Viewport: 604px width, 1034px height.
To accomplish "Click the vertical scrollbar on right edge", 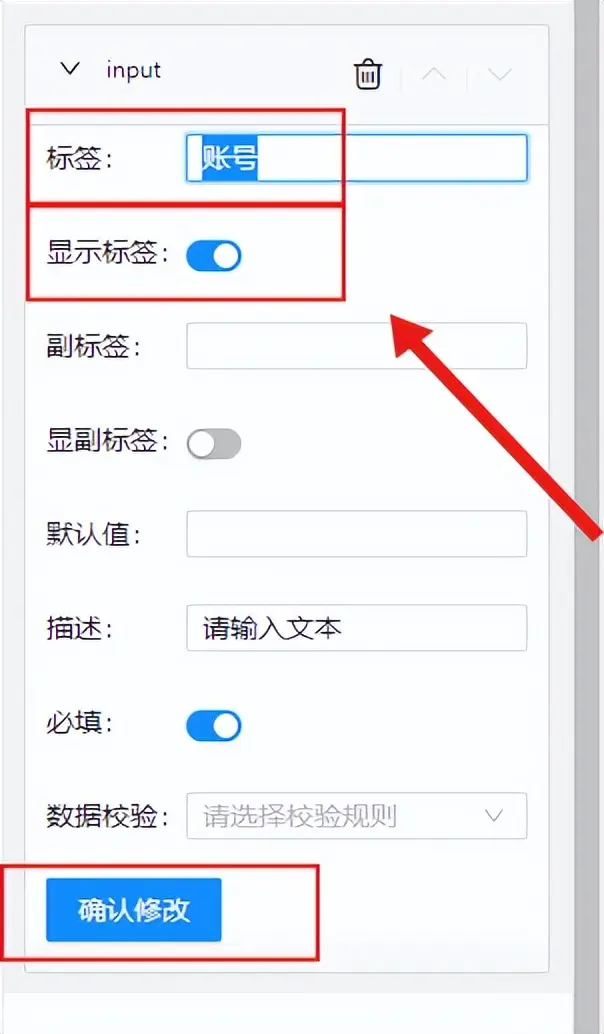I will [x=589, y=517].
